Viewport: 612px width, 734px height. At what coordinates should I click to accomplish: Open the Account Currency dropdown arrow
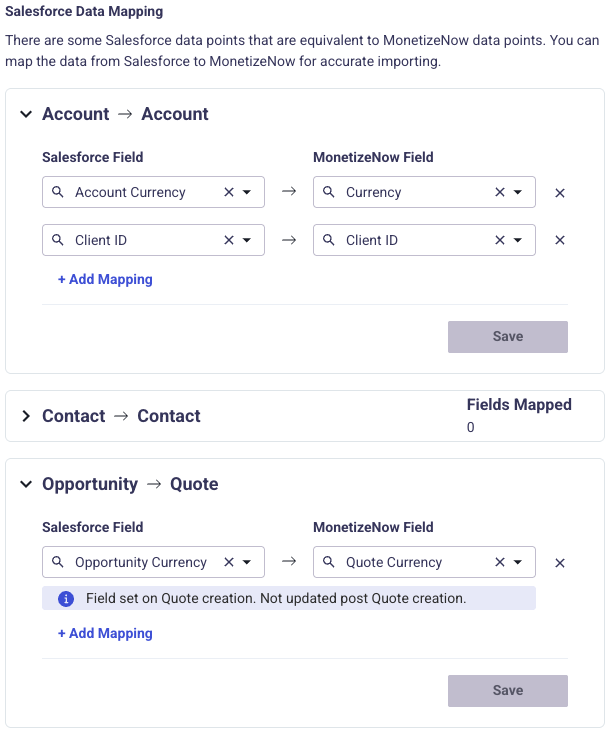point(247,192)
